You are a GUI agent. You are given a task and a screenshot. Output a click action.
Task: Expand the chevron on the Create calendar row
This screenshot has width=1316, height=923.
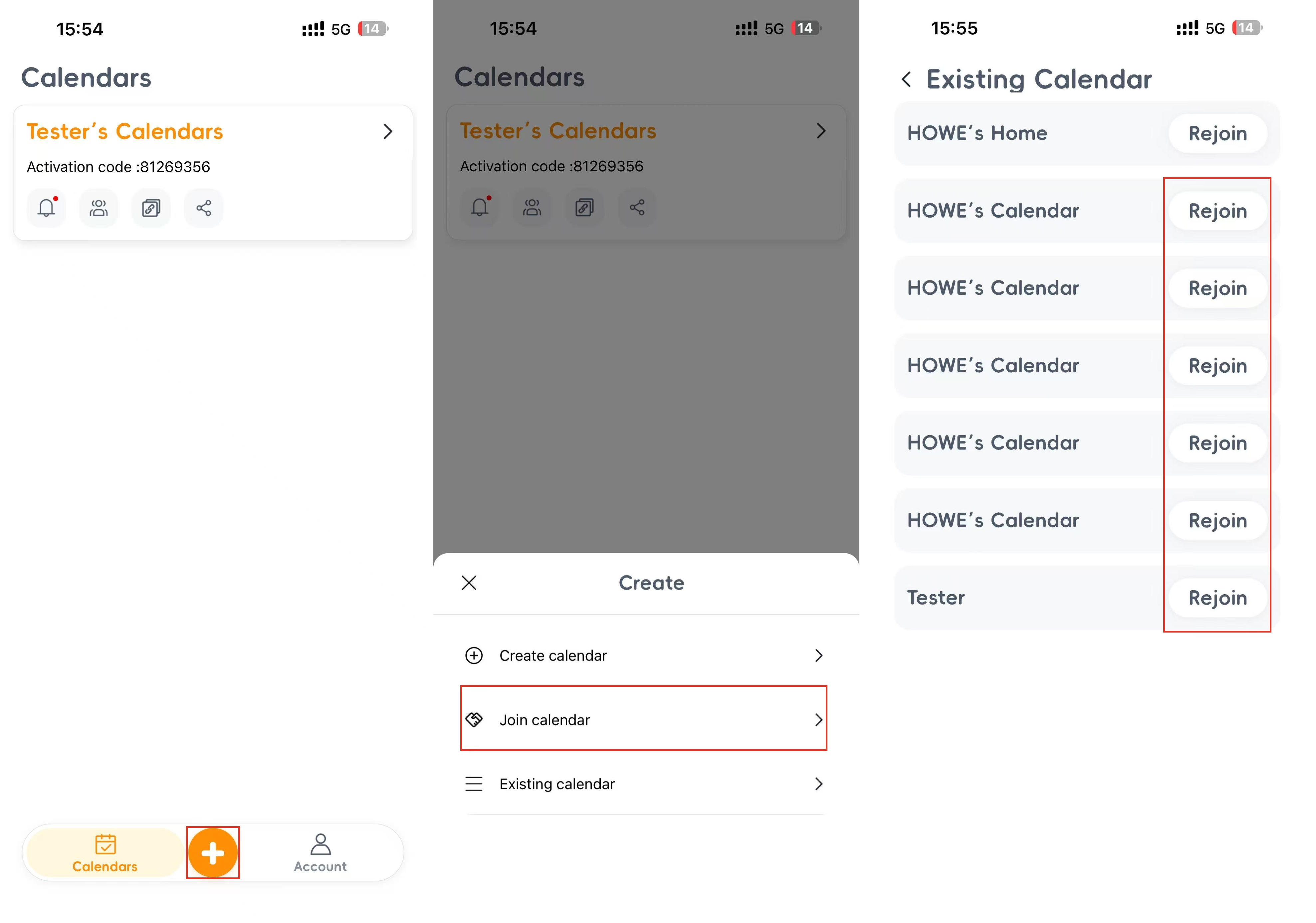coord(818,655)
